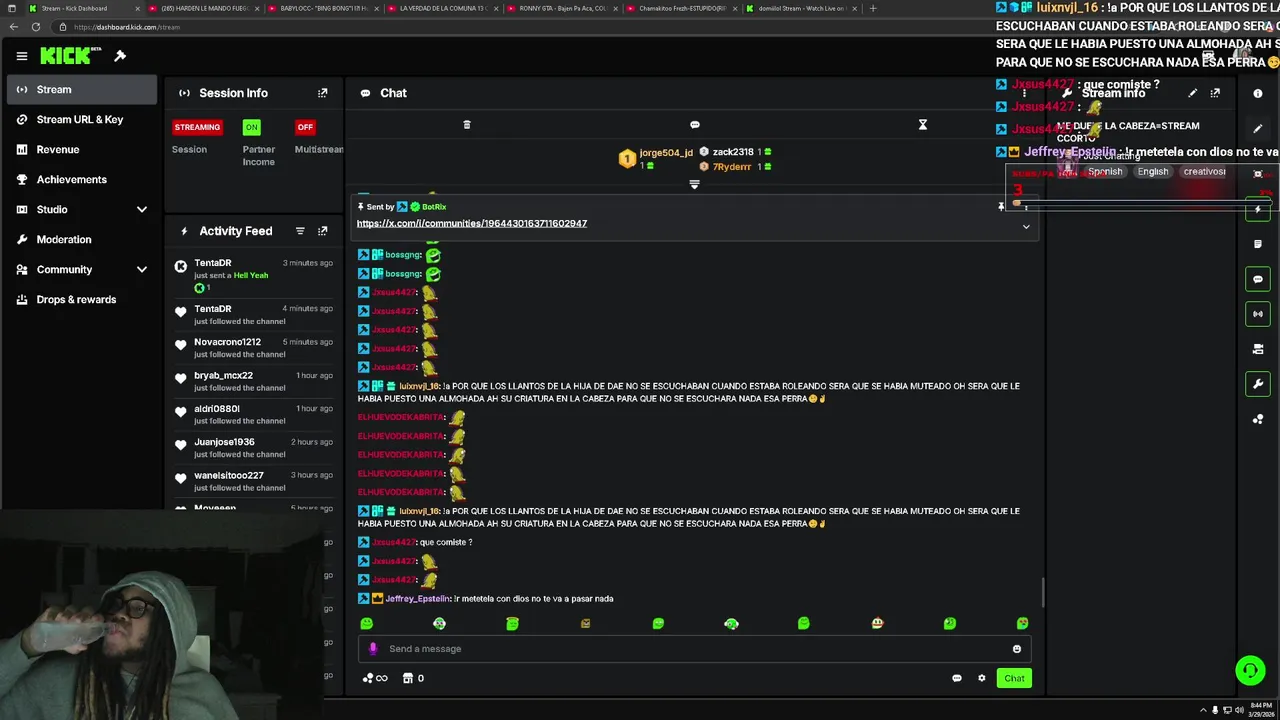Click the trash icon in chat toolbar
Viewport: 1280px width, 720px height.
(x=466, y=125)
